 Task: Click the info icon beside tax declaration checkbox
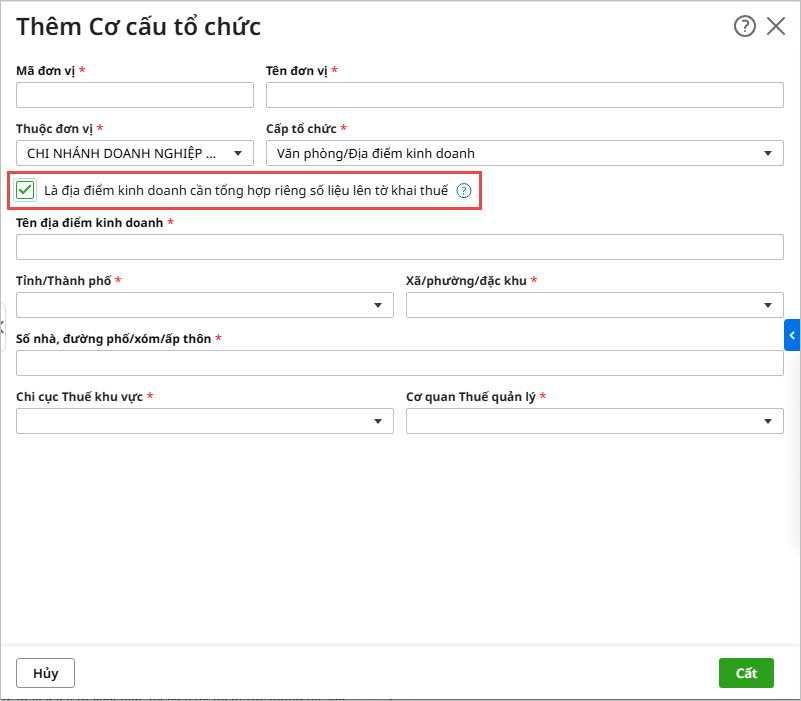(x=464, y=190)
